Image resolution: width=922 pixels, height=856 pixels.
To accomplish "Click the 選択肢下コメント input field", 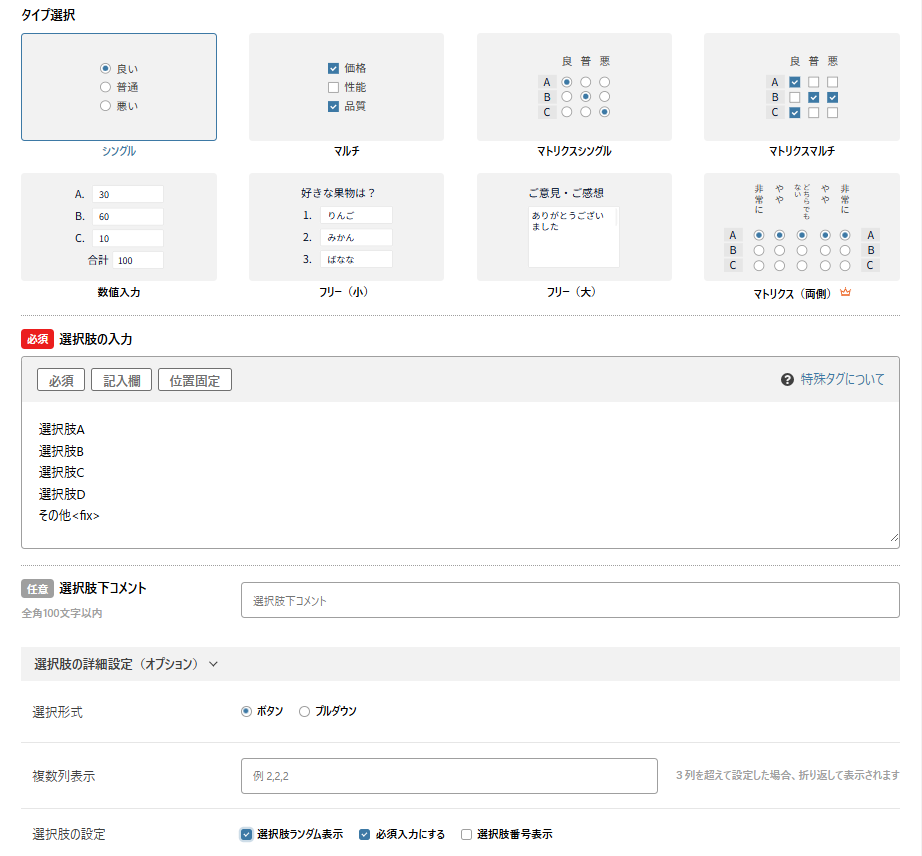I will [x=570, y=601].
